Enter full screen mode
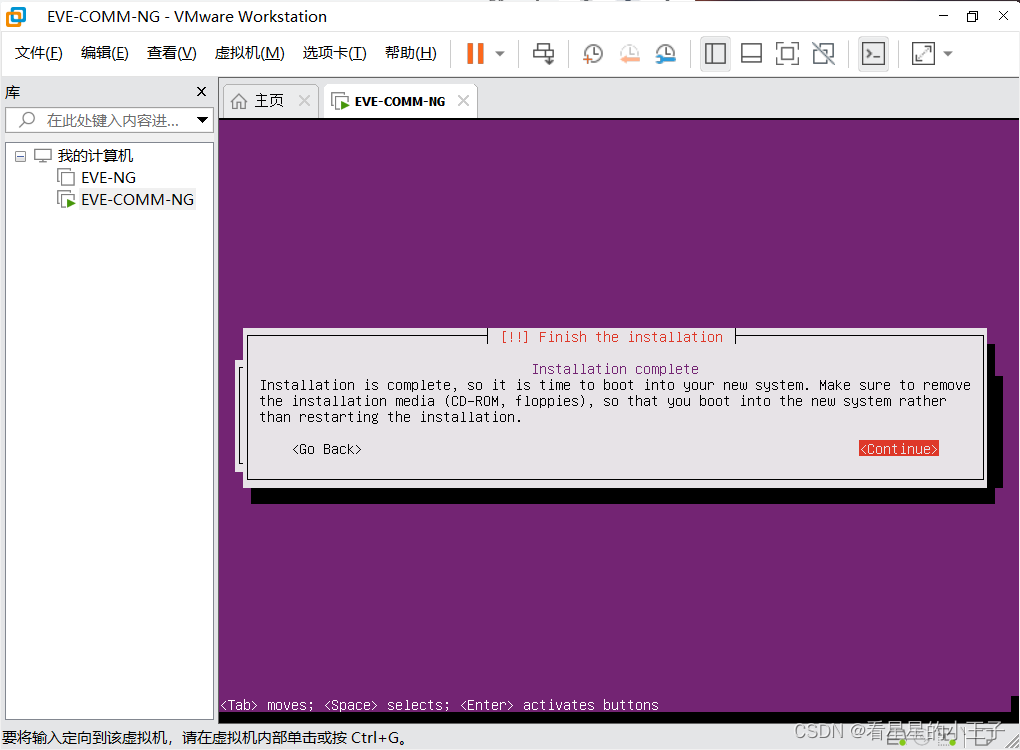The width and height of the screenshot is (1020, 750). click(787, 53)
